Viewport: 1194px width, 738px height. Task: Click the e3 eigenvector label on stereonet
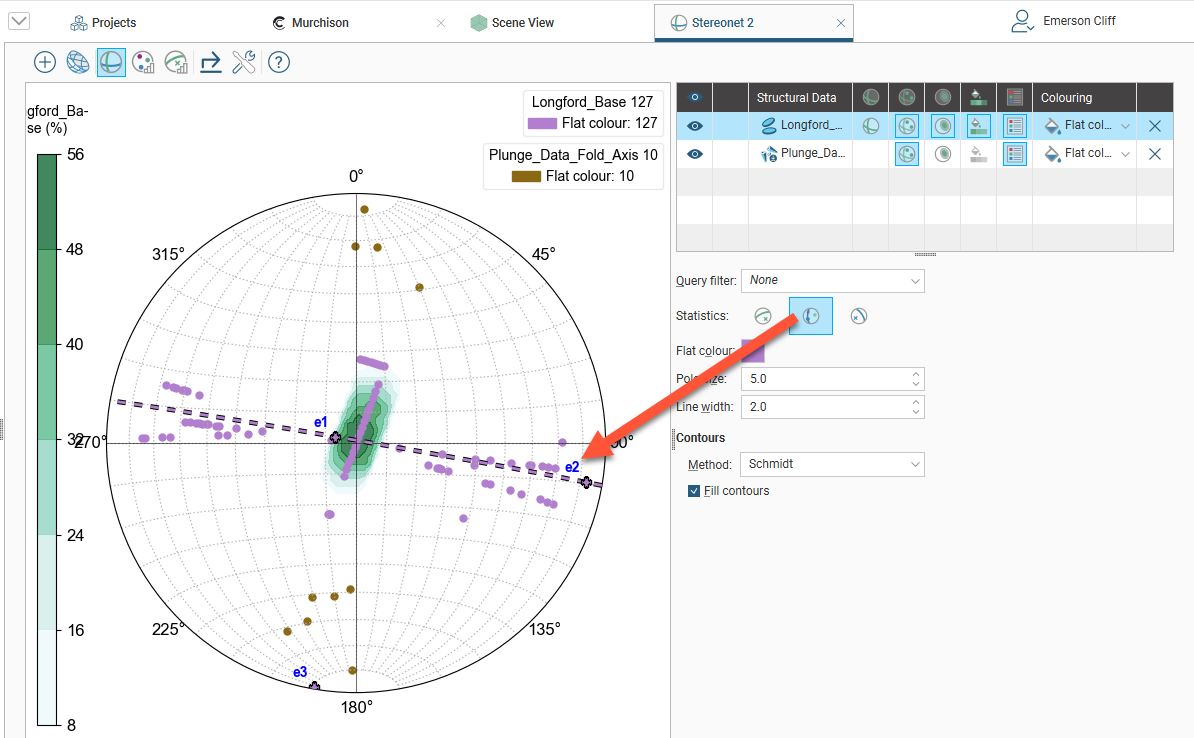click(x=300, y=672)
